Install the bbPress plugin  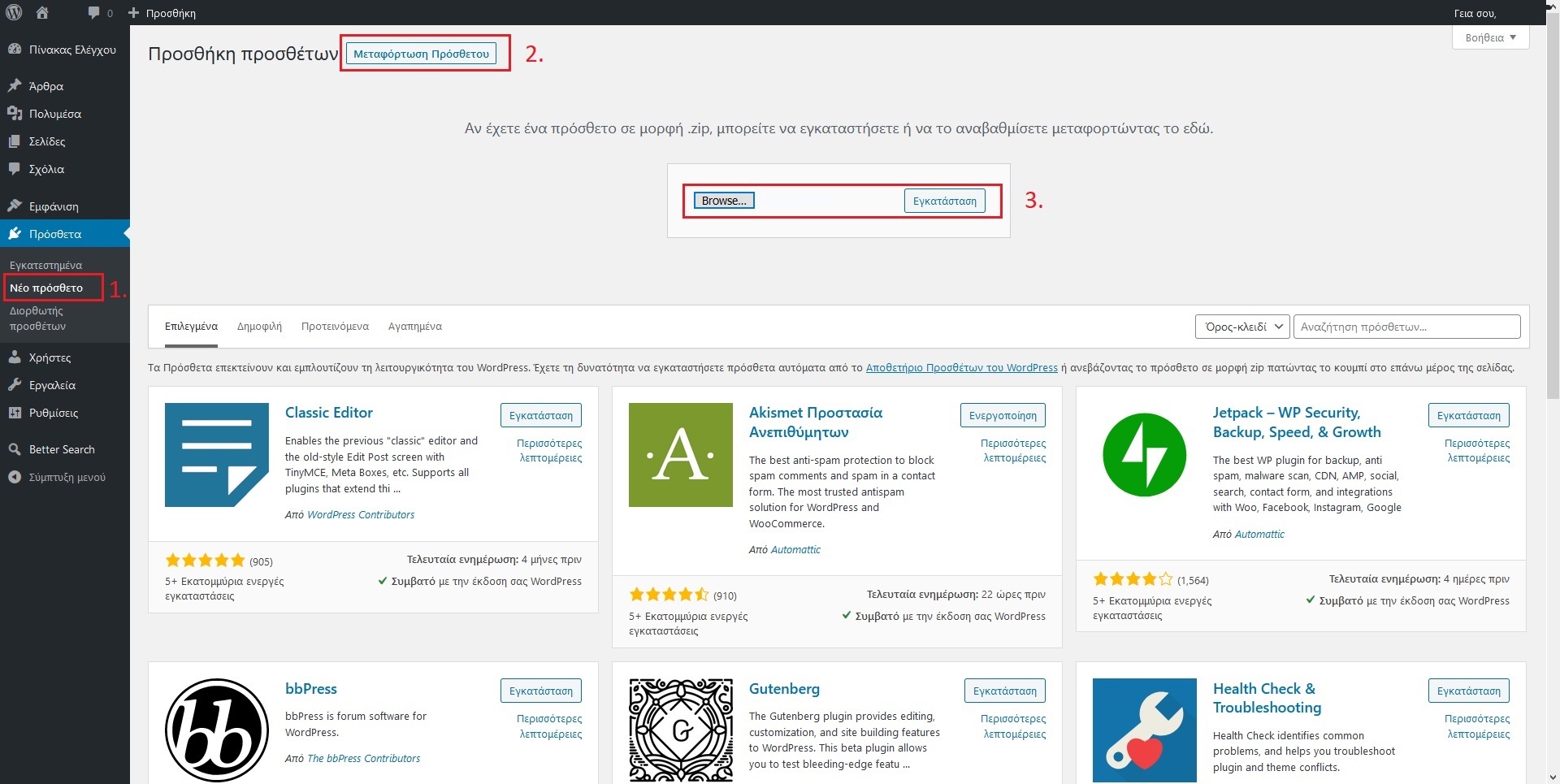541,691
